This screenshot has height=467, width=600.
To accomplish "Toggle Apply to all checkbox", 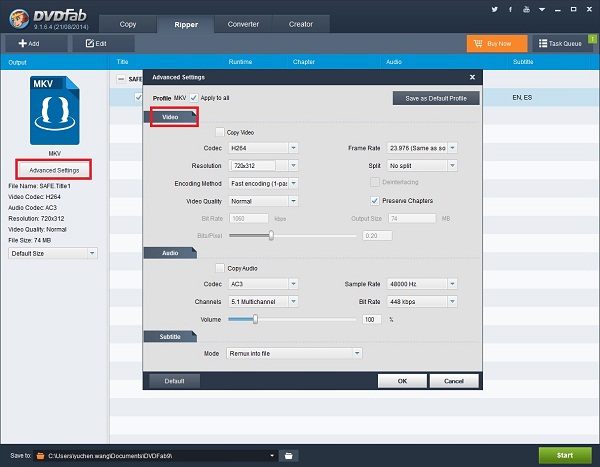I will (194, 98).
